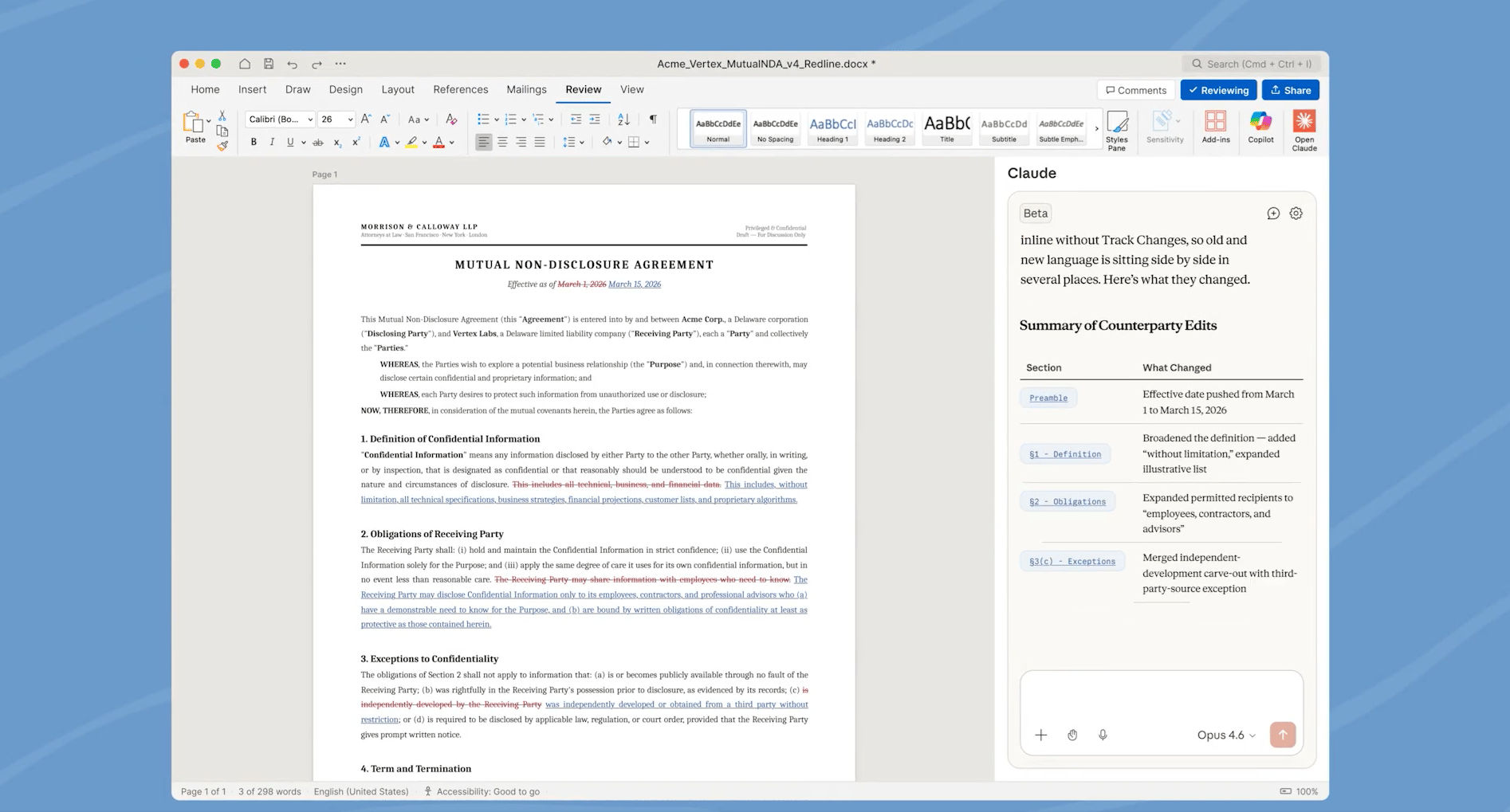Click the Format Painter brush icon
This screenshot has width=1510, height=812.
click(222, 146)
